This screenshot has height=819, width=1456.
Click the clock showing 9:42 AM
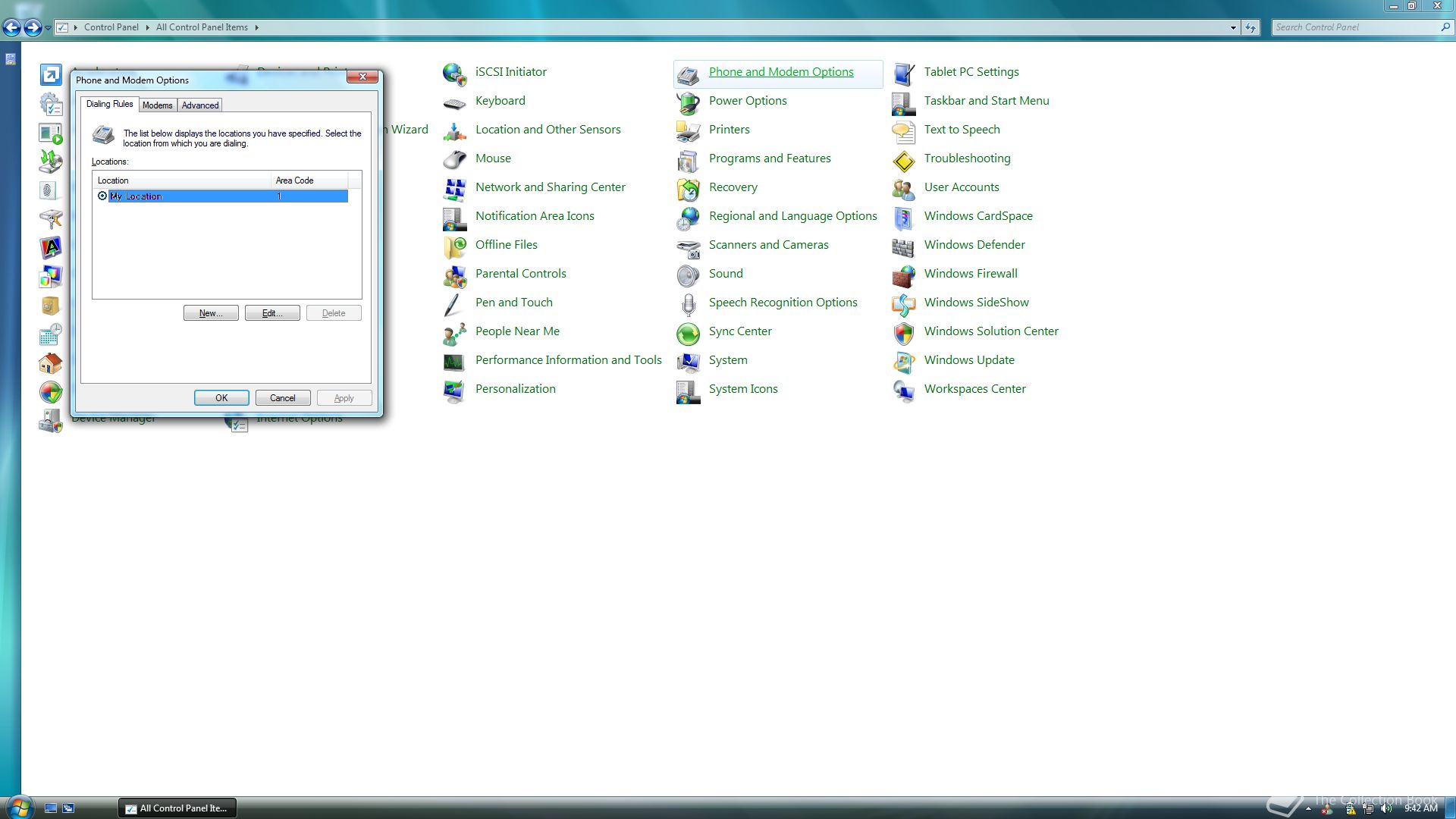1420,808
